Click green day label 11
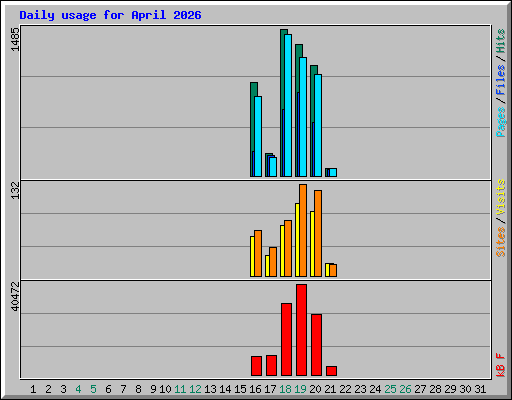 pyautogui.click(x=180, y=389)
